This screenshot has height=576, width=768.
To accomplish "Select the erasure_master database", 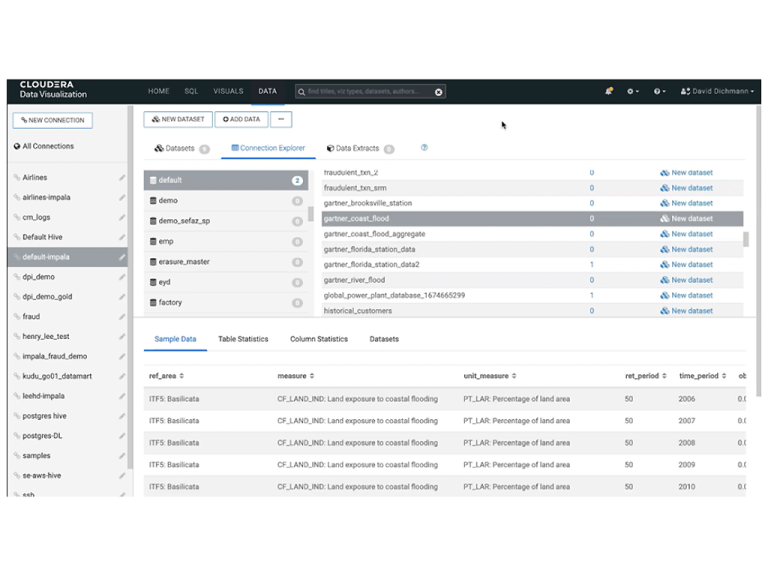I will pyautogui.click(x=183, y=262).
